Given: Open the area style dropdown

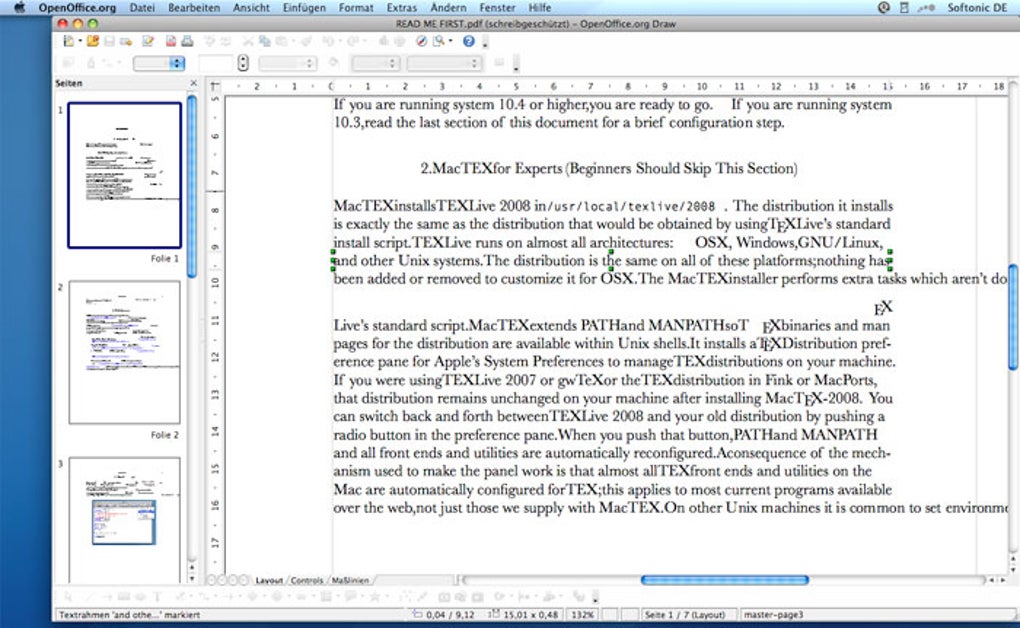Looking at the screenshot, I should tap(375, 63).
